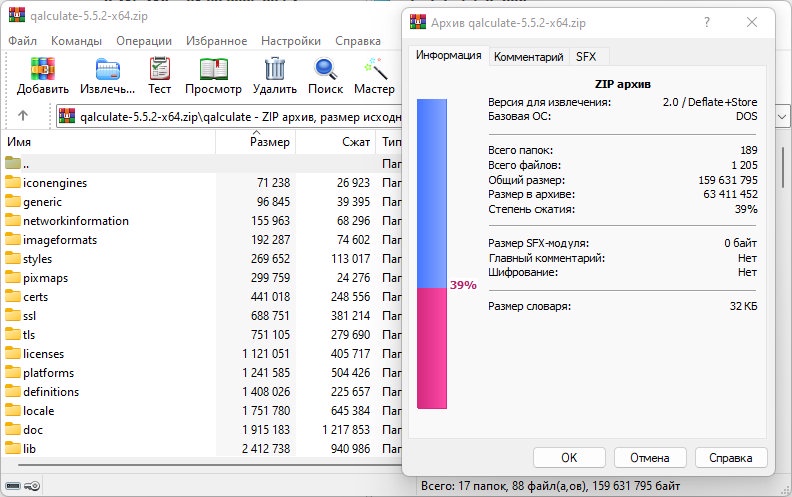Select the lib folder row

(x=202, y=449)
